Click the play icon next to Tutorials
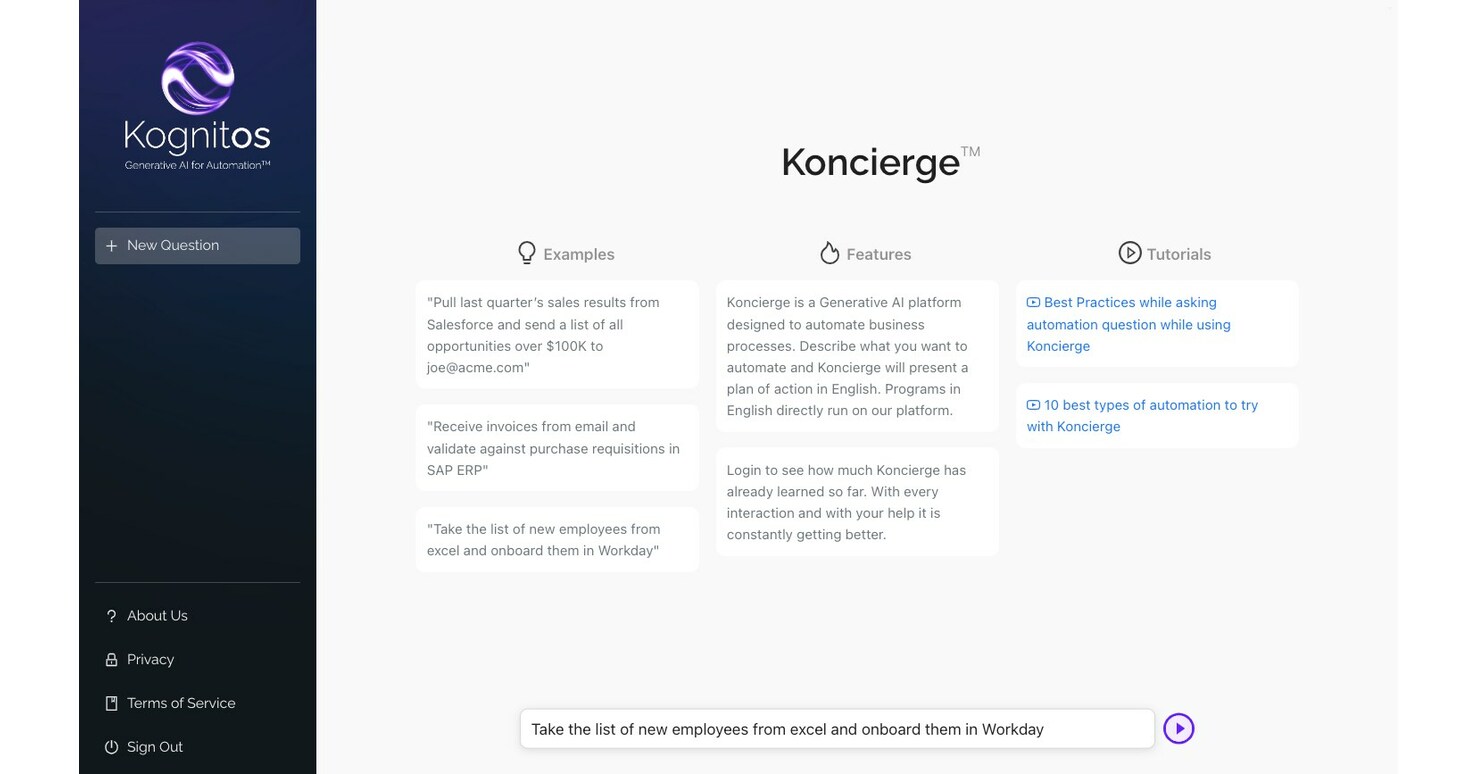Image resolution: width=1477 pixels, height=774 pixels. [x=1129, y=253]
